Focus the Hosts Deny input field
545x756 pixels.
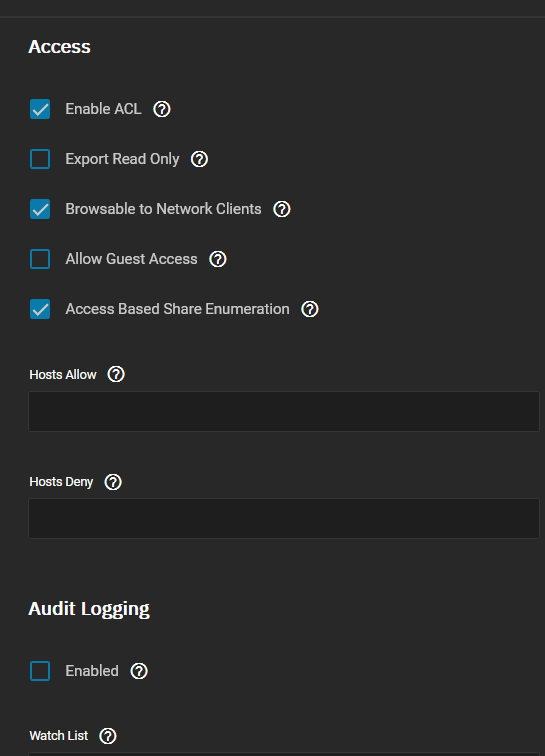point(284,518)
